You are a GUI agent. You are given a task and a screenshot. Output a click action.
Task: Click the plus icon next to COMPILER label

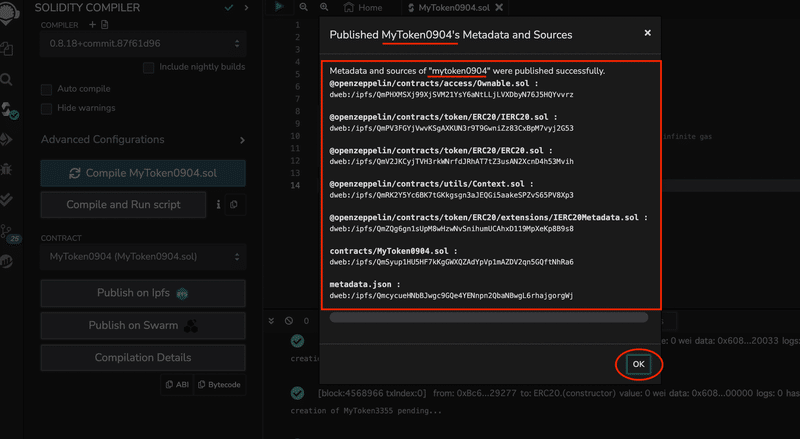[x=92, y=25]
